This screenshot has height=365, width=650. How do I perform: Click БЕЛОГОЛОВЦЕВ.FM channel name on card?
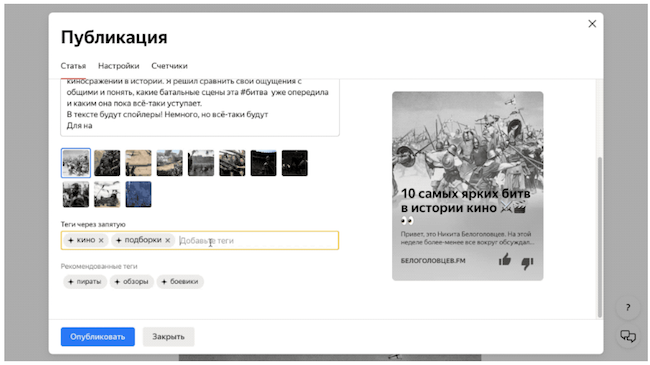433,261
